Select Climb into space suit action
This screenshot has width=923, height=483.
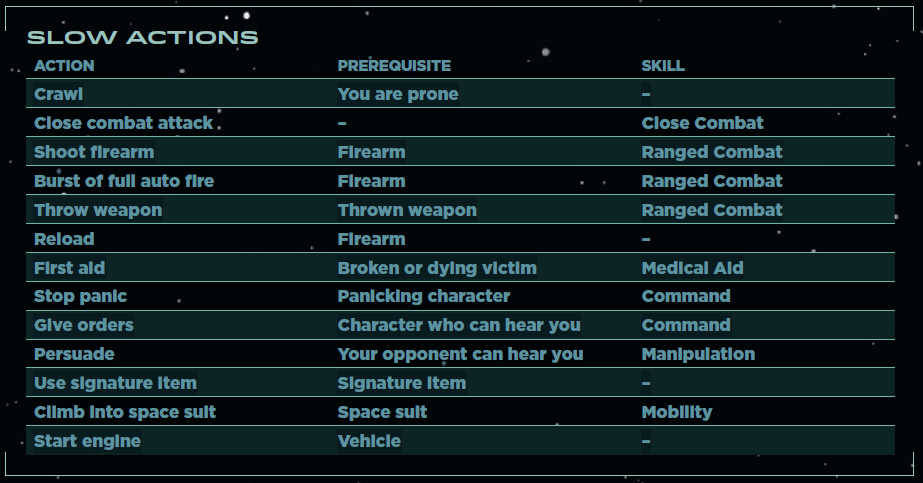point(125,412)
